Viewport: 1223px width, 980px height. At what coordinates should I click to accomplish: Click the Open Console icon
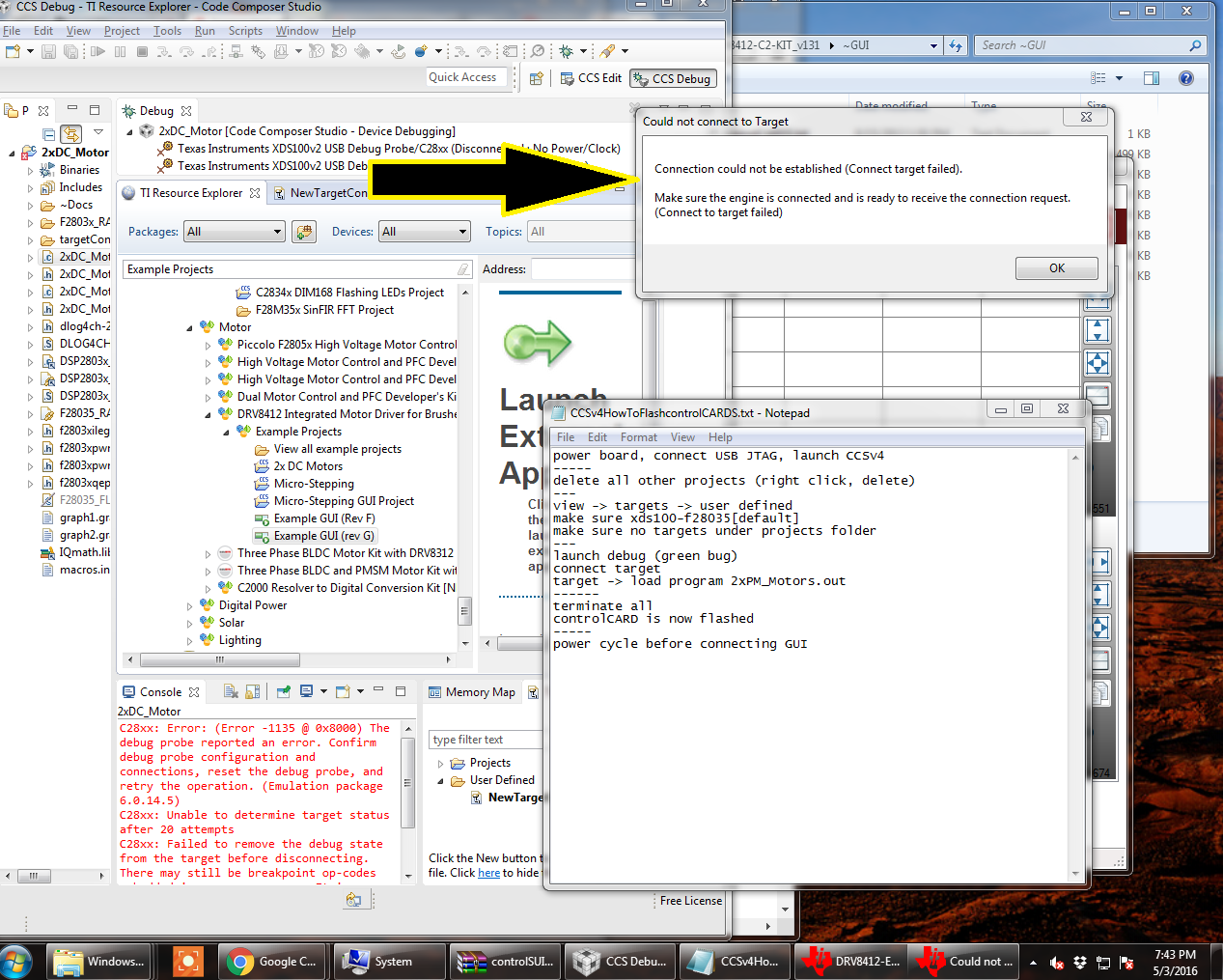click(343, 691)
